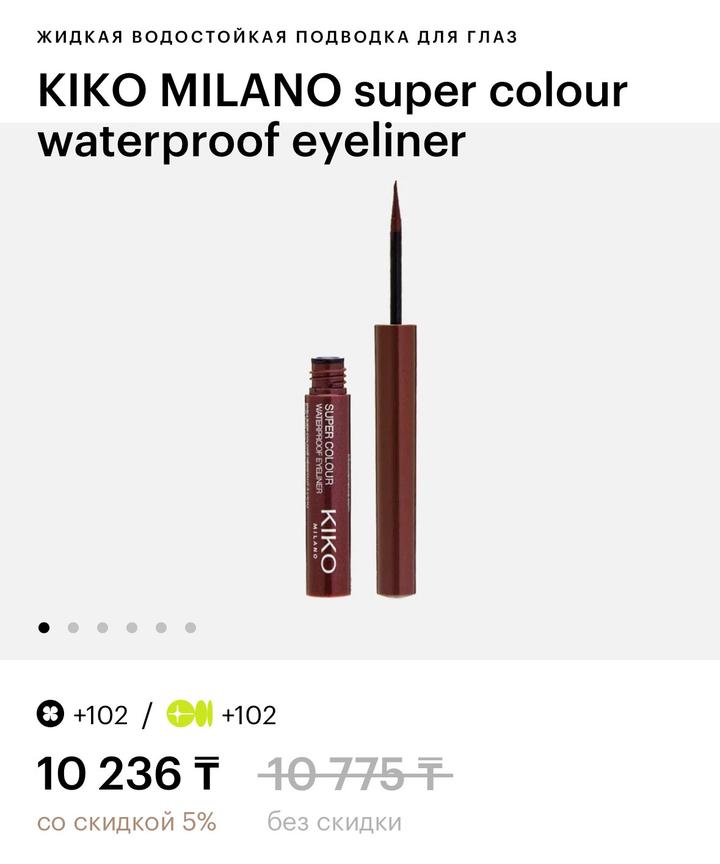Click the product category label text
This screenshot has height=864, width=720.
[x=278, y=37]
